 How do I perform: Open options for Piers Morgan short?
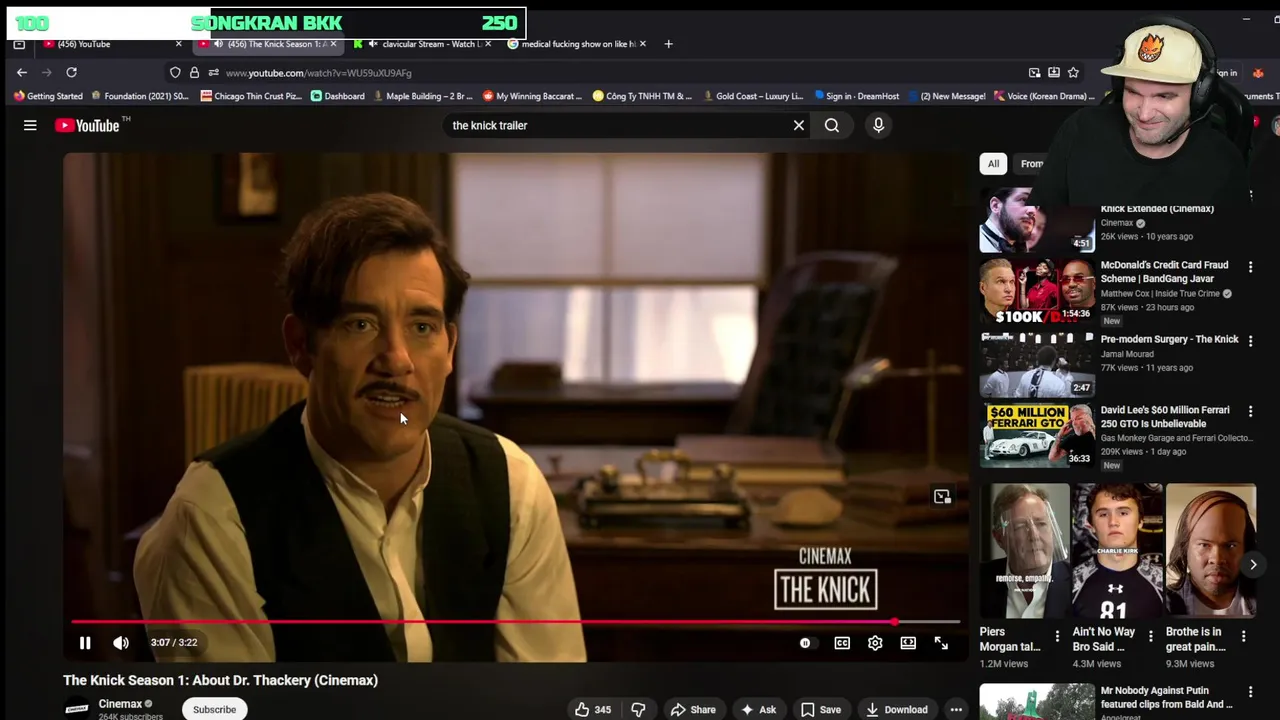[x=1057, y=636]
